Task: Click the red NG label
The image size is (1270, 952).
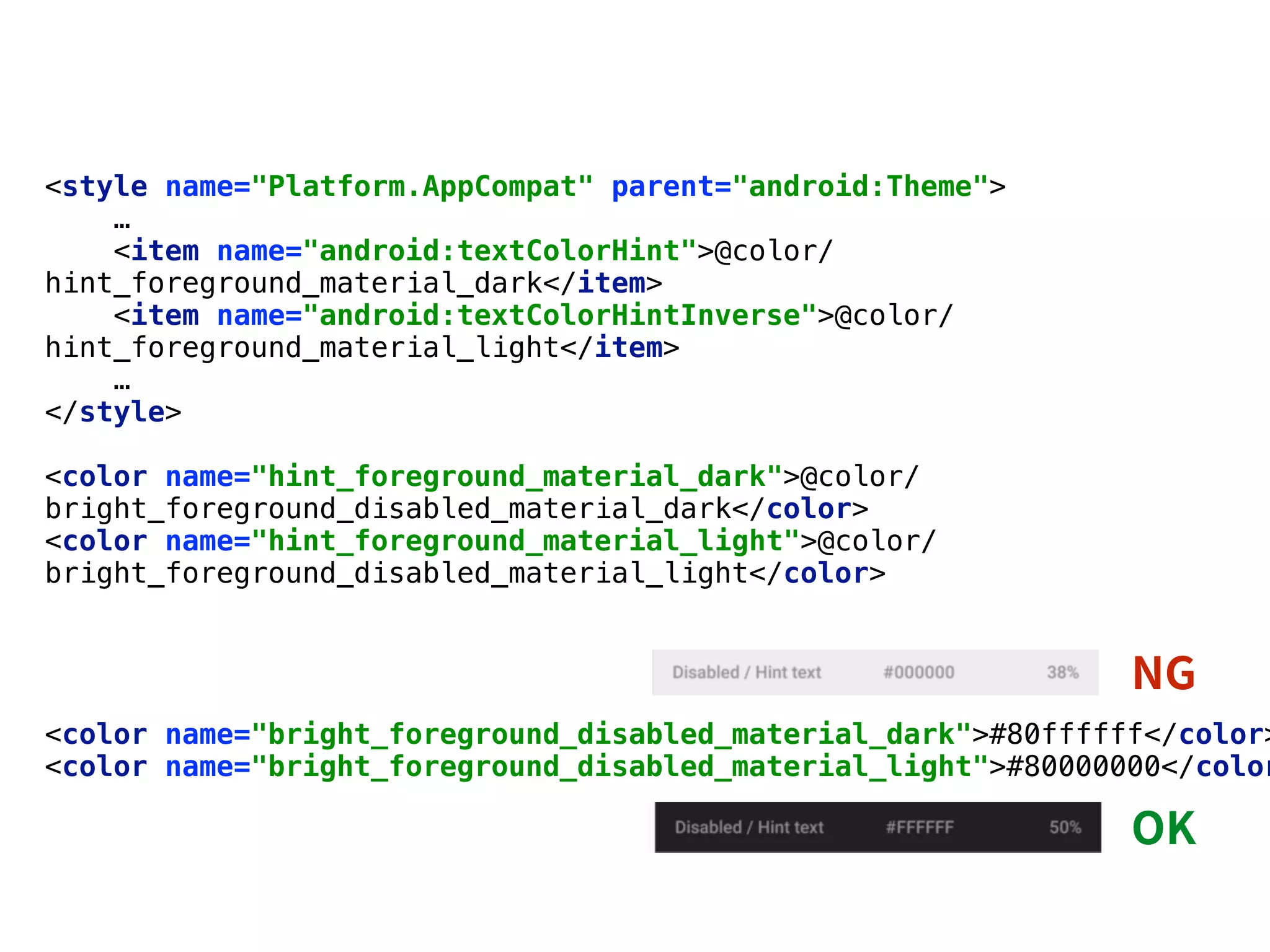Action: [x=1164, y=674]
